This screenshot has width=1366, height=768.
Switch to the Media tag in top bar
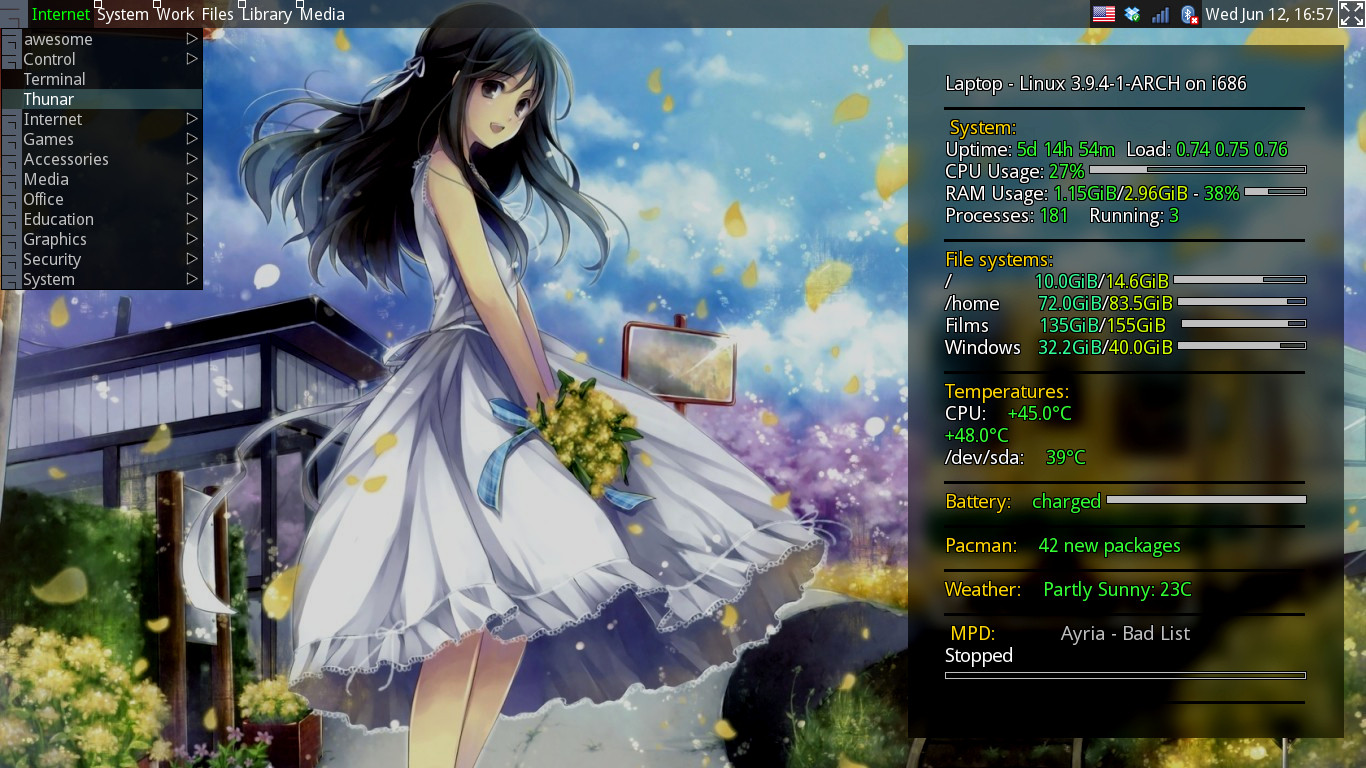click(x=322, y=14)
